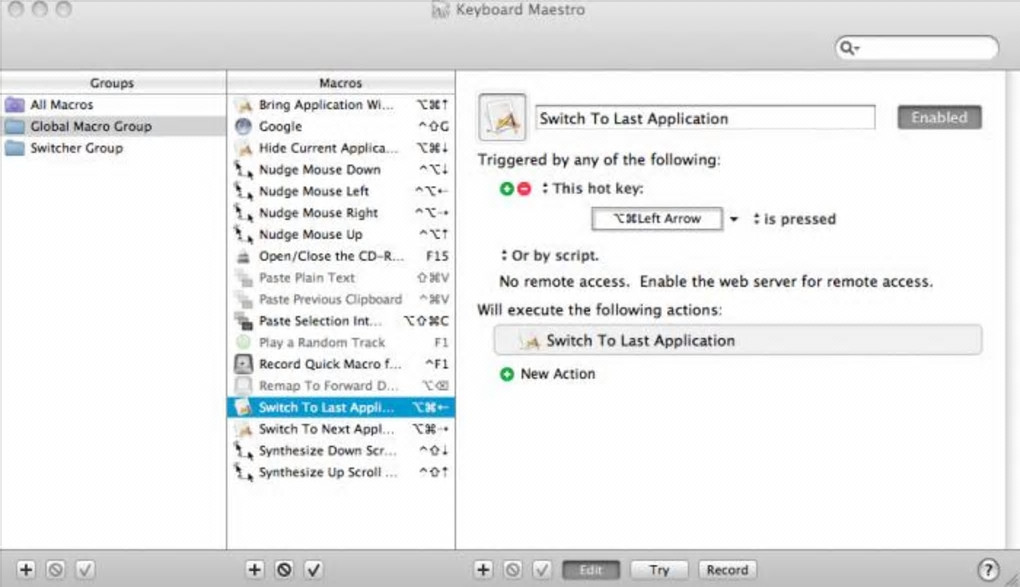Add a new hot key trigger (green plus)
This screenshot has width=1020, height=587.
[507, 189]
